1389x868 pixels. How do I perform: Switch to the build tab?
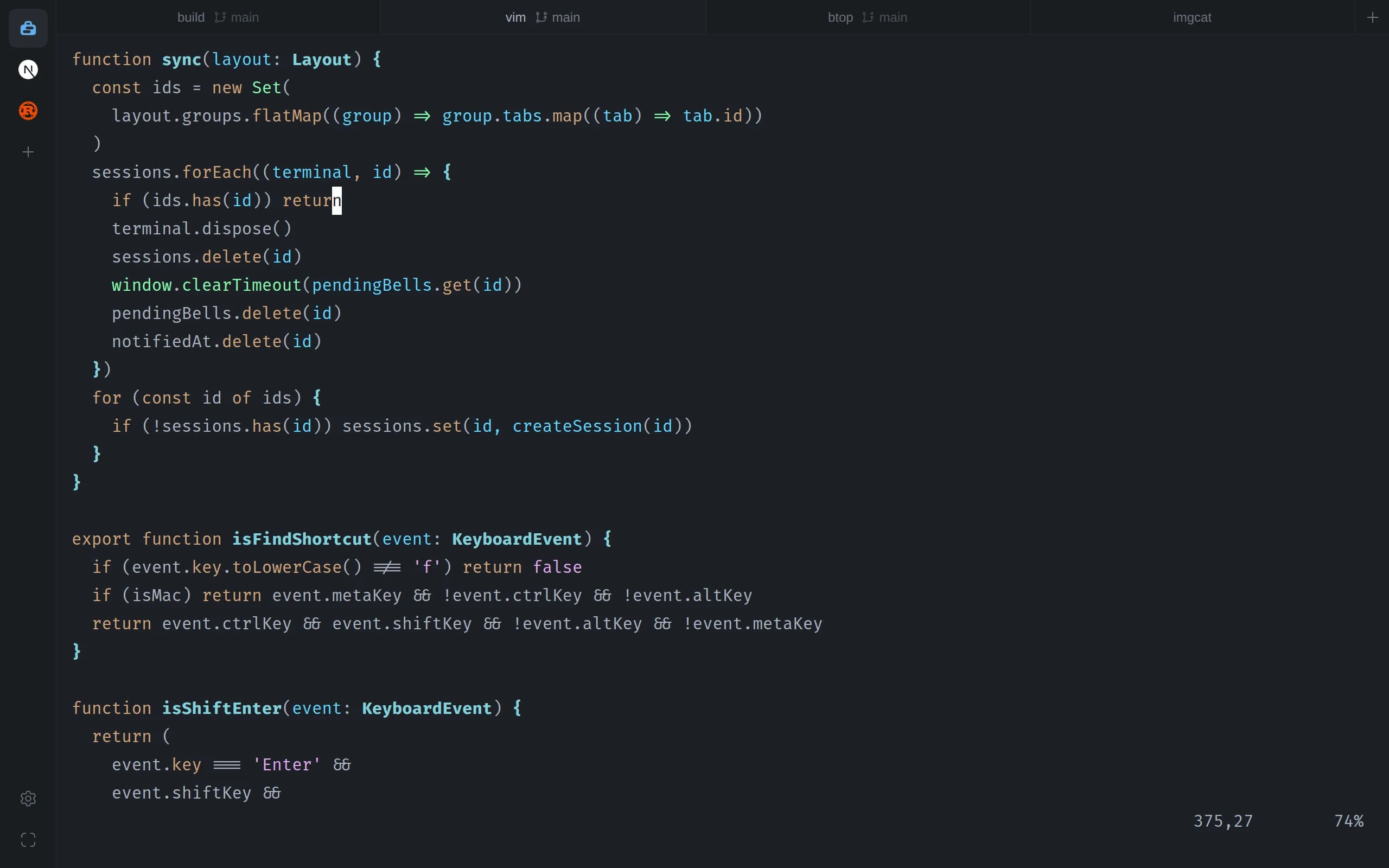[x=218, y=17]
